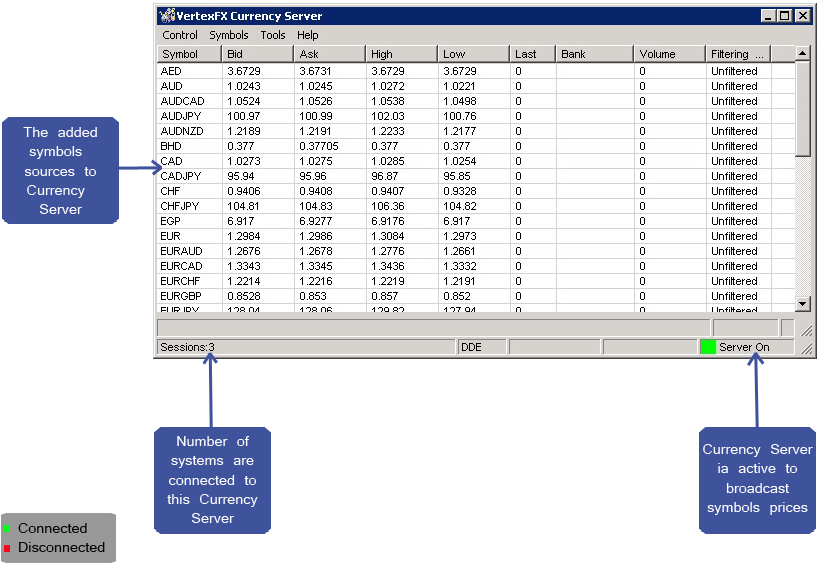The height and width of the screenshot is (565, 826).
Task: Open the Help menu
Action: point(308,35)
